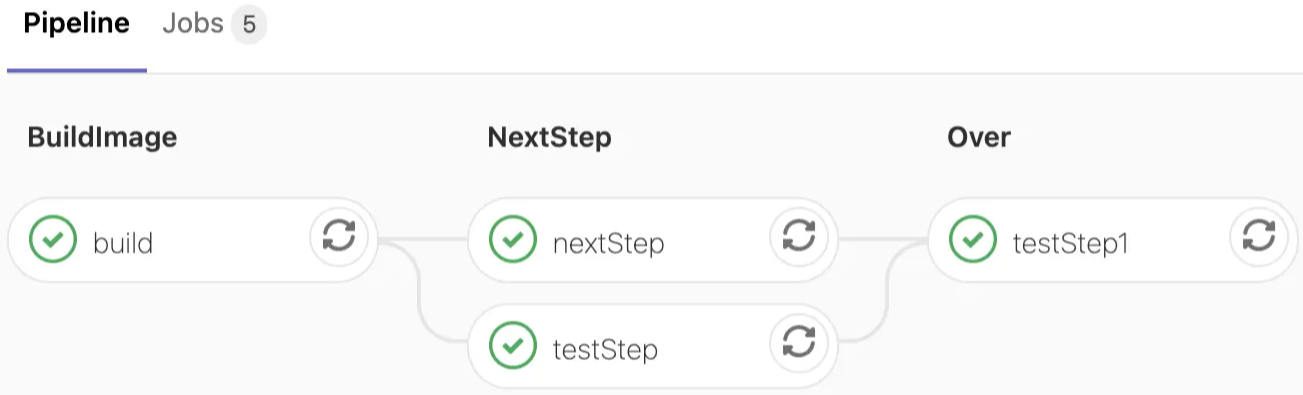Click the passed status icon of build
This screenshot has height=395, width=1303.
pyautogui.click(x=52, y=240)
